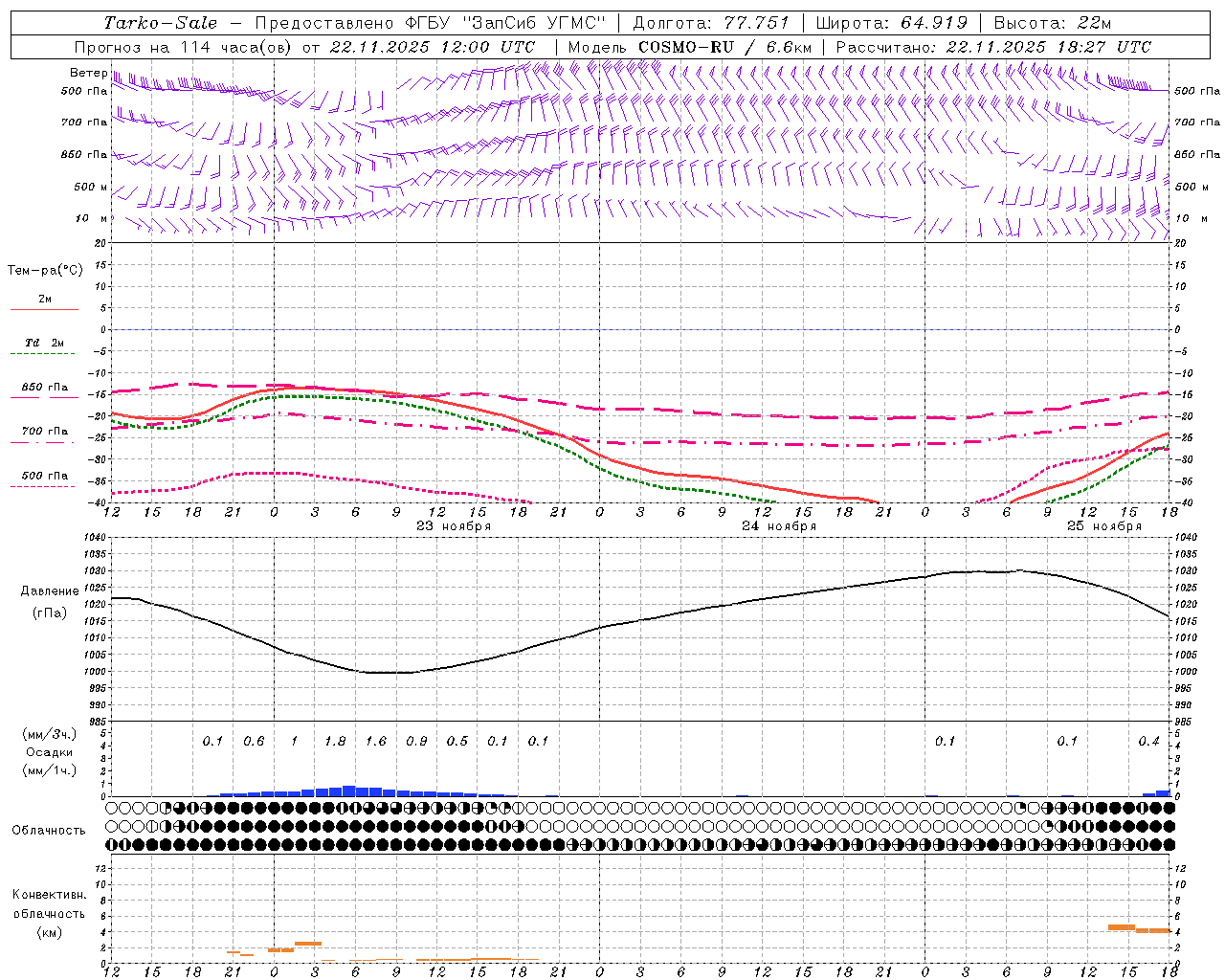The height and width of the screenshot is (980, 1225).
Task: Select the 23 ноября date label
Action: [454, 526]
